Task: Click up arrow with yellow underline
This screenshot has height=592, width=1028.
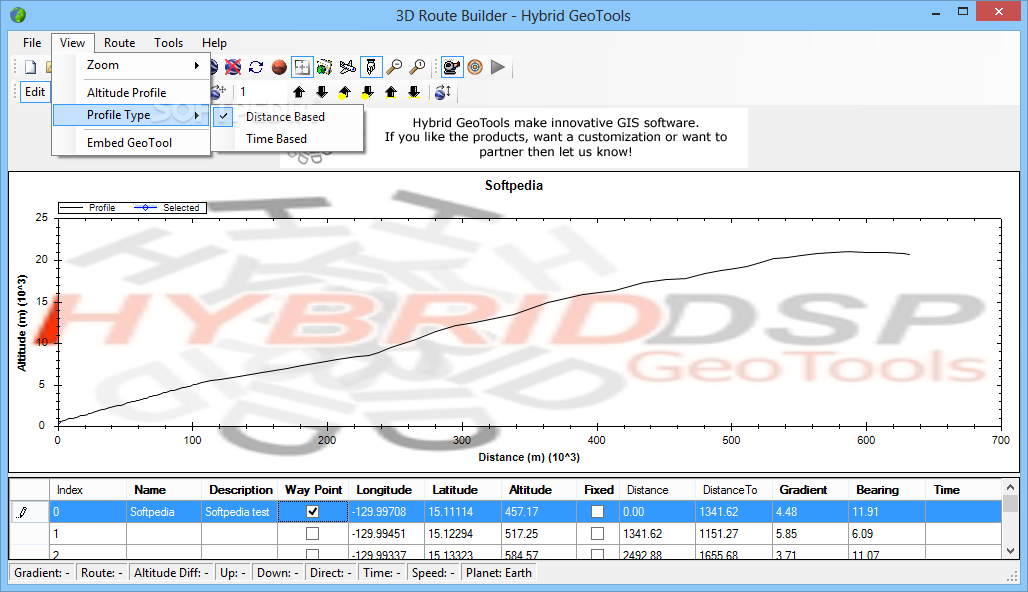Action: [391, 92]
